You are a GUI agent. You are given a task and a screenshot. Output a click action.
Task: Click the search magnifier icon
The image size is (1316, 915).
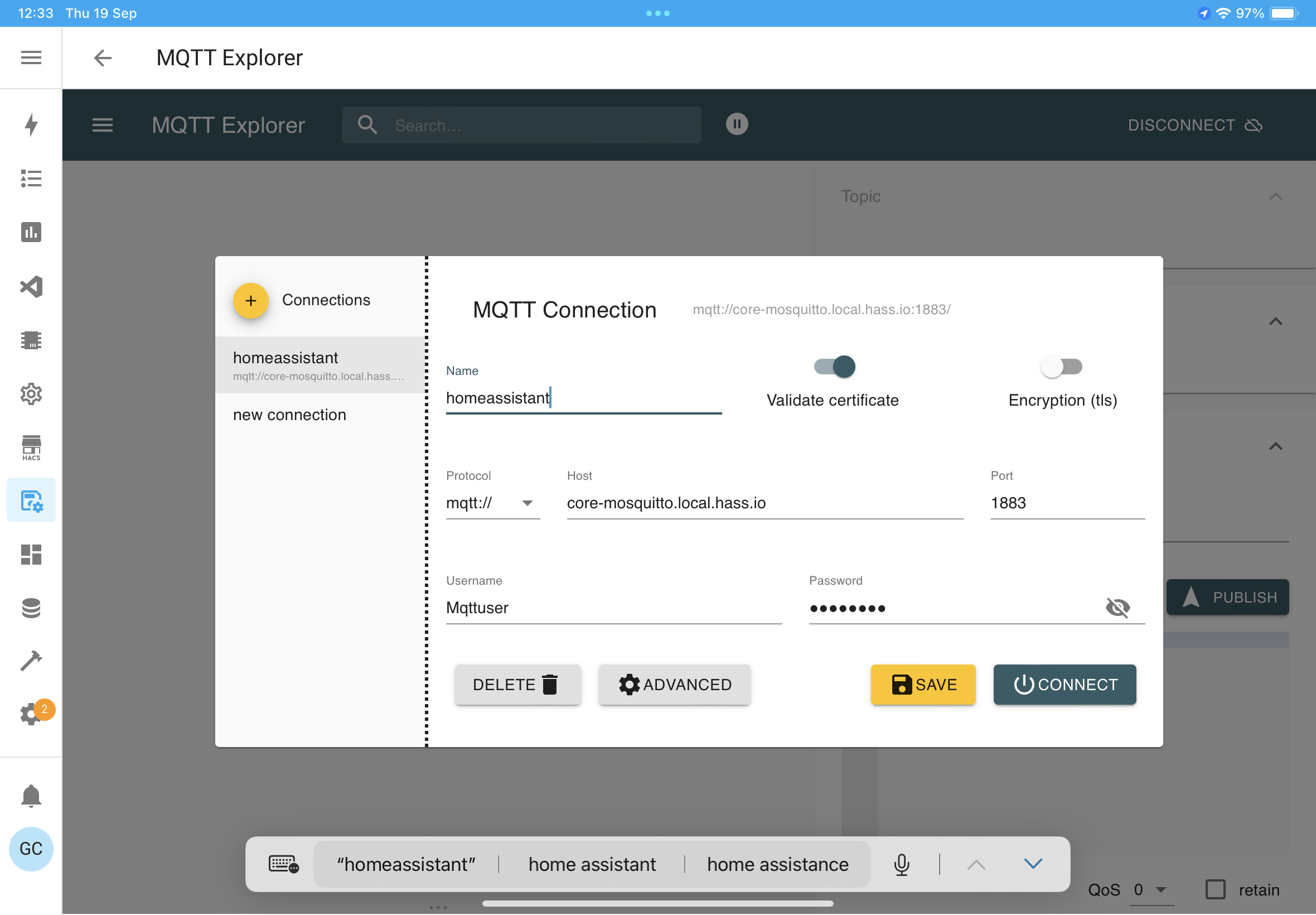point(367,124)
